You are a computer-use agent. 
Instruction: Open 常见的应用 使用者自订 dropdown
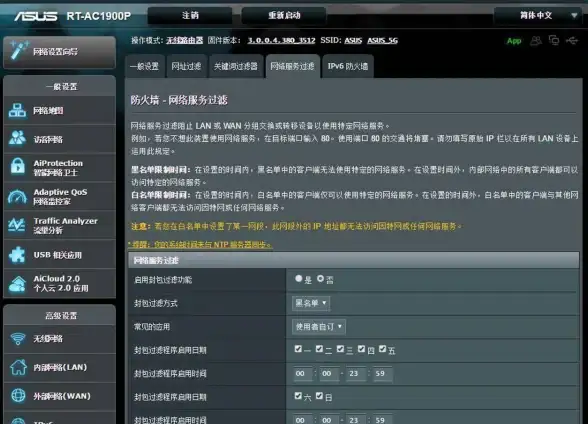319,327
